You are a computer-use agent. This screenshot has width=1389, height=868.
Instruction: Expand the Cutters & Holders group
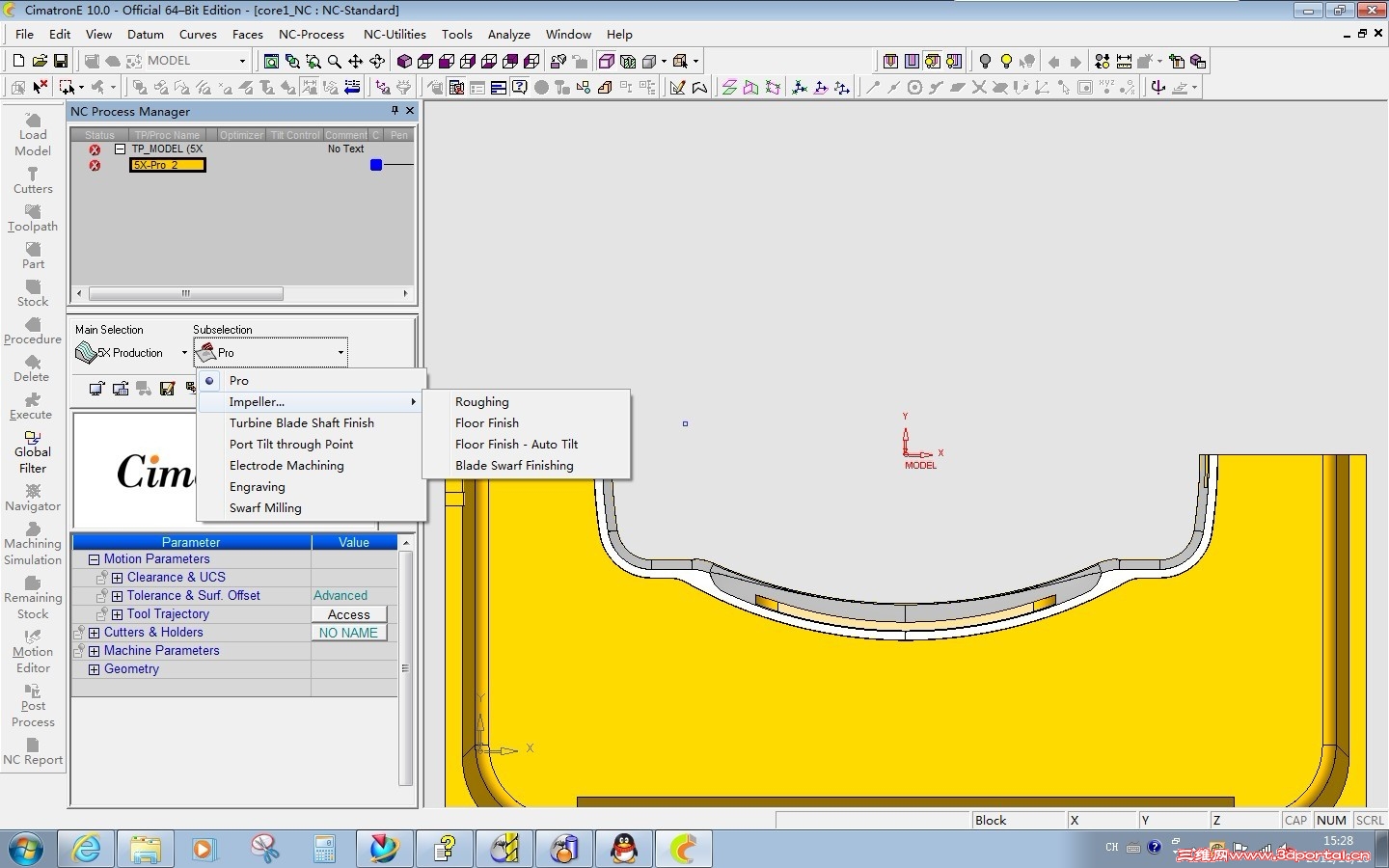(x=94, y=633)
